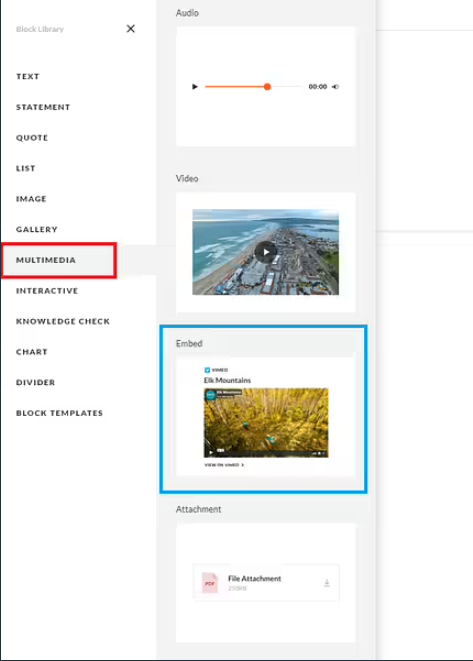The height and width of the screenshot is (661, 473).
Task: Click the PDF file icon in Attachment
Action: 210,583
